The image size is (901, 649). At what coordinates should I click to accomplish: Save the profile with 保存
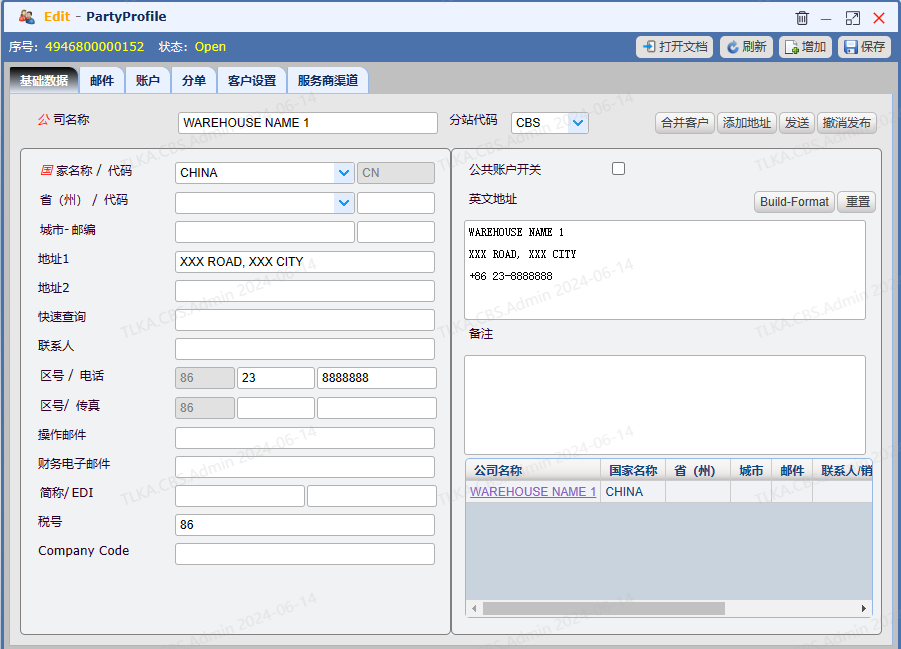864,47
